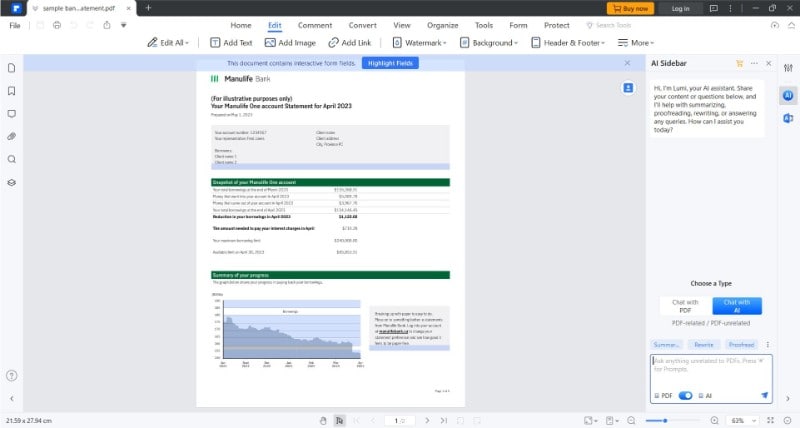Click the cart icon in AI Sidebar header

[739, 63]
